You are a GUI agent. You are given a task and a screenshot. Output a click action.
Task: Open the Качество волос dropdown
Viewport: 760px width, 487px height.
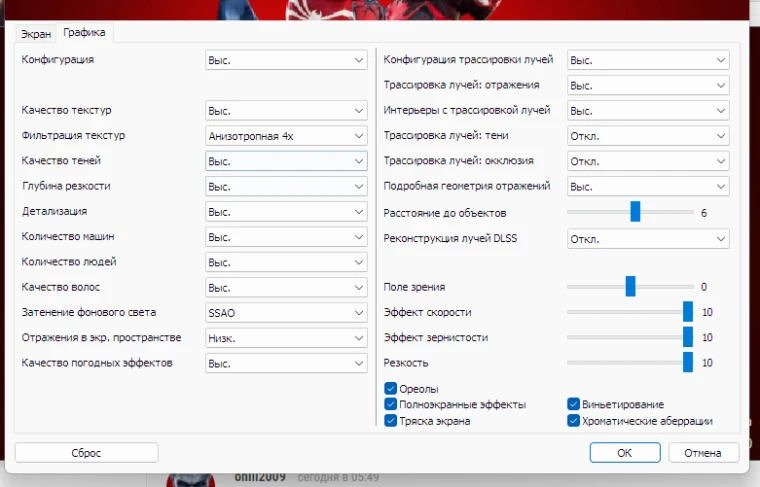(286, 287)
